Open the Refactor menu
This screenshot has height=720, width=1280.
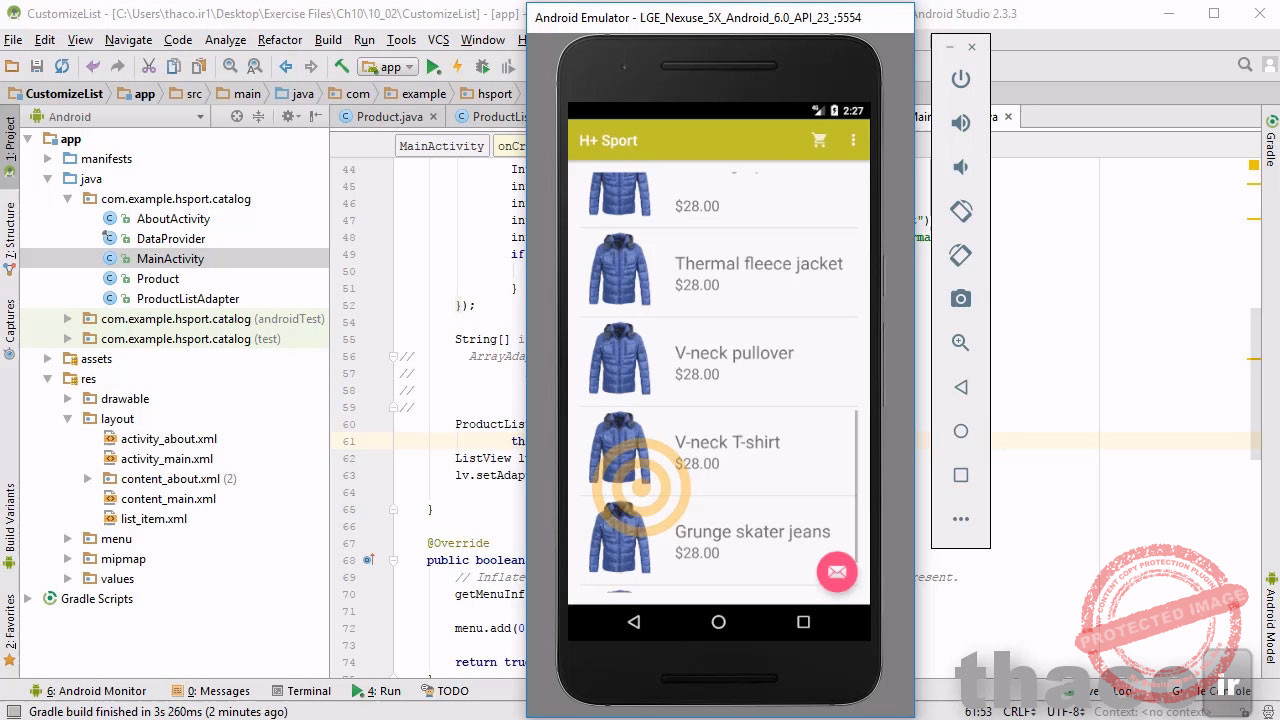[x=279, y=40]
